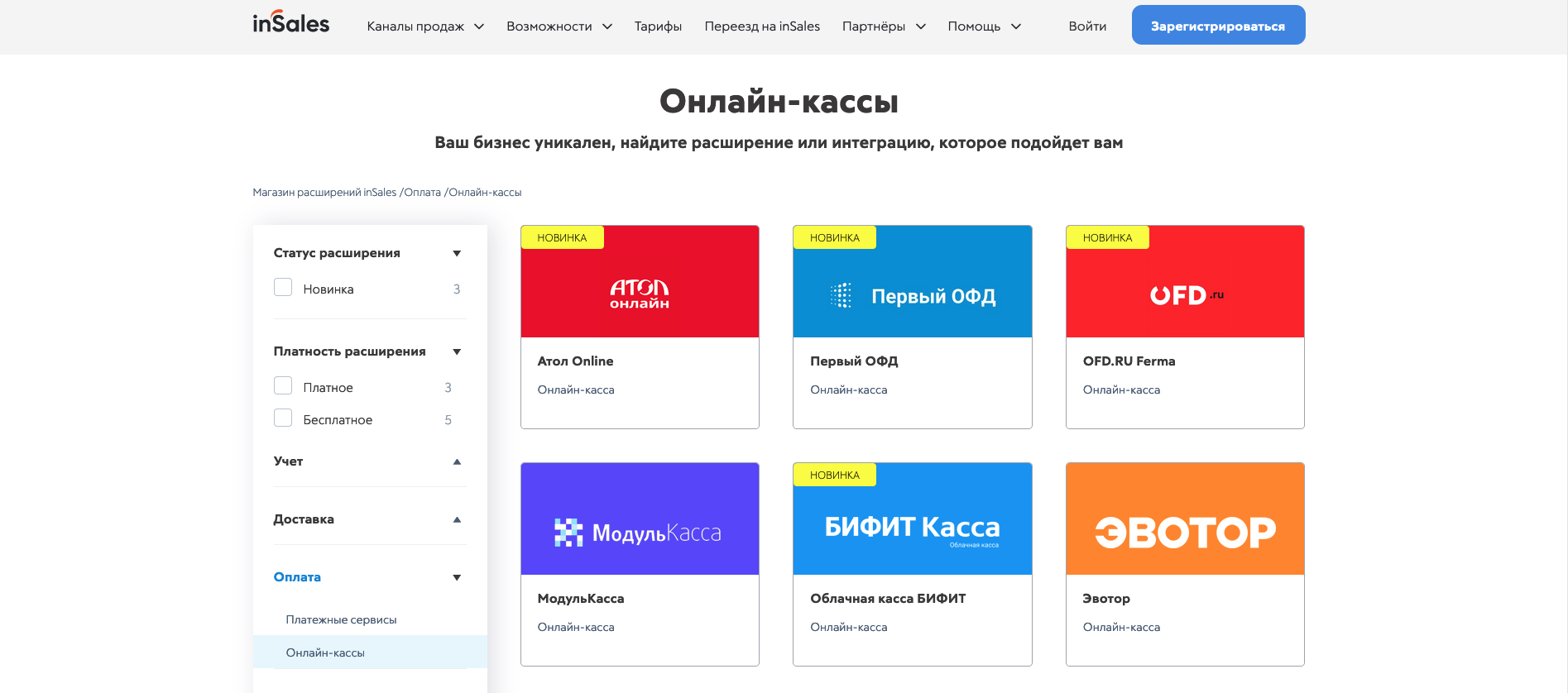Open МодульКасса purple banner

[x=640, y=519]
